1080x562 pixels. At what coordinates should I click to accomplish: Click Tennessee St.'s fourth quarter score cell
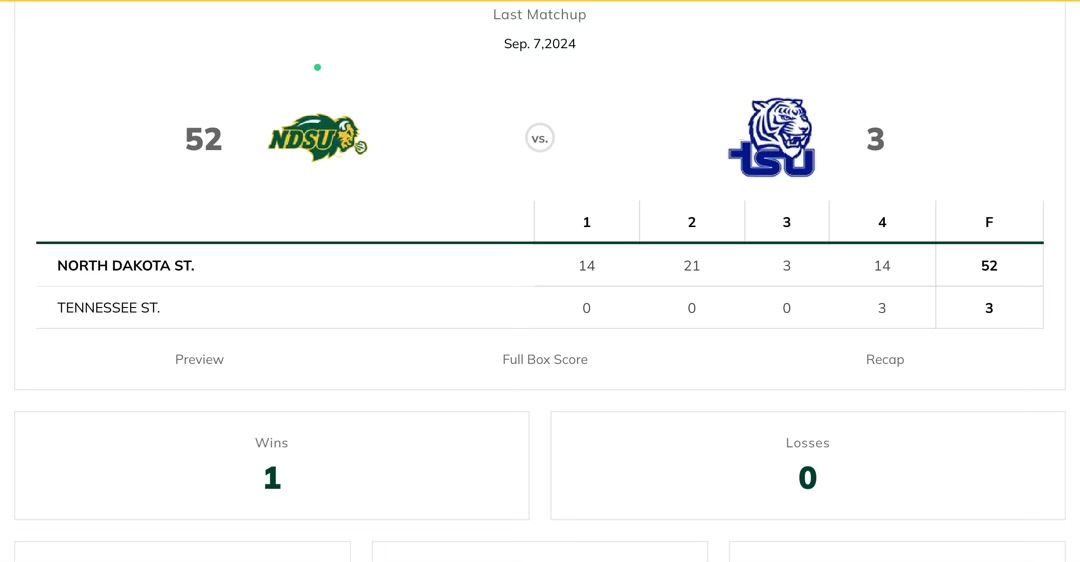(x=882, y=308)
